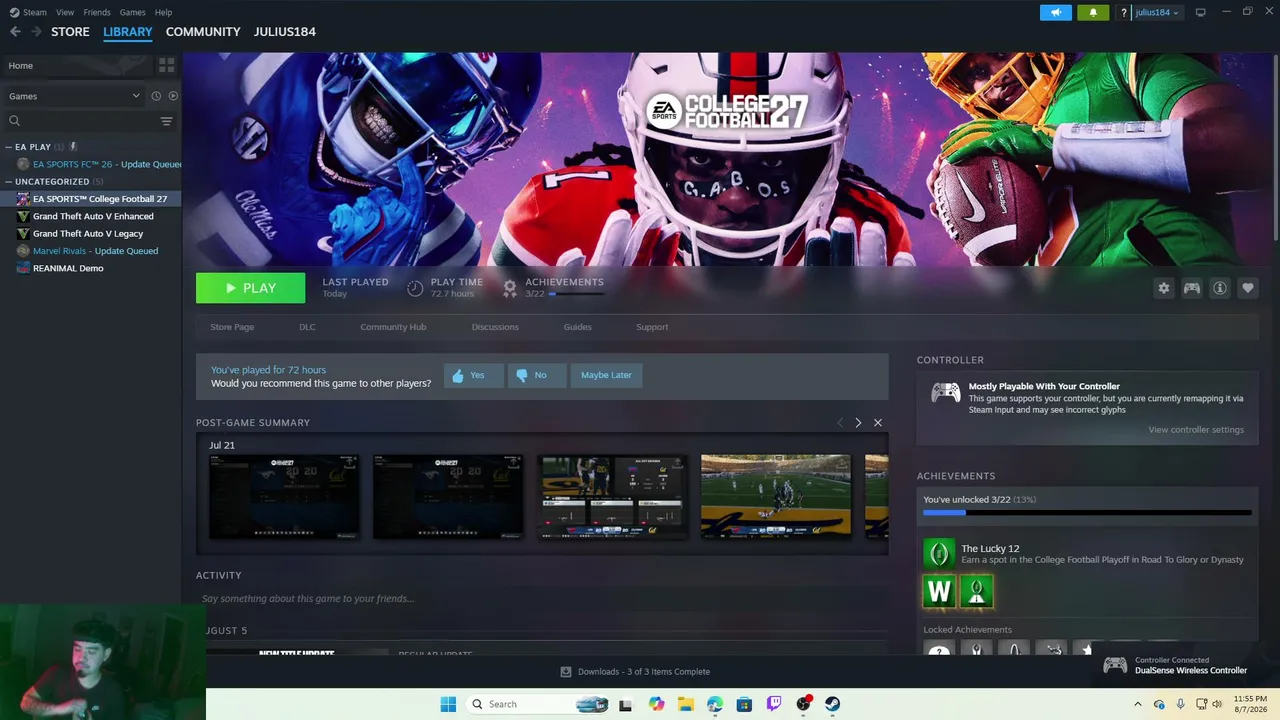Show previous post-game summary screenshots
This screenshot has height=720, width=1280.
tap(840, 423)
